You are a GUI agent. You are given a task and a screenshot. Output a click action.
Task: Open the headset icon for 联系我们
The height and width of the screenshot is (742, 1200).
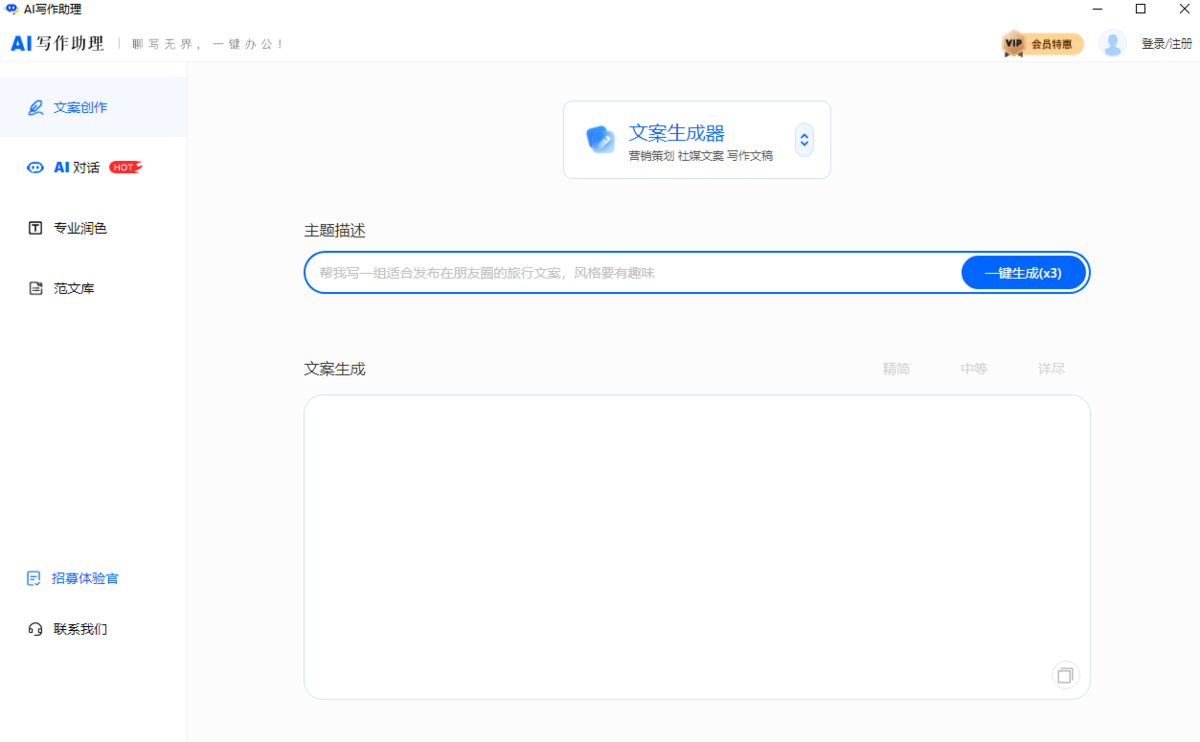[x=33, y=628]
